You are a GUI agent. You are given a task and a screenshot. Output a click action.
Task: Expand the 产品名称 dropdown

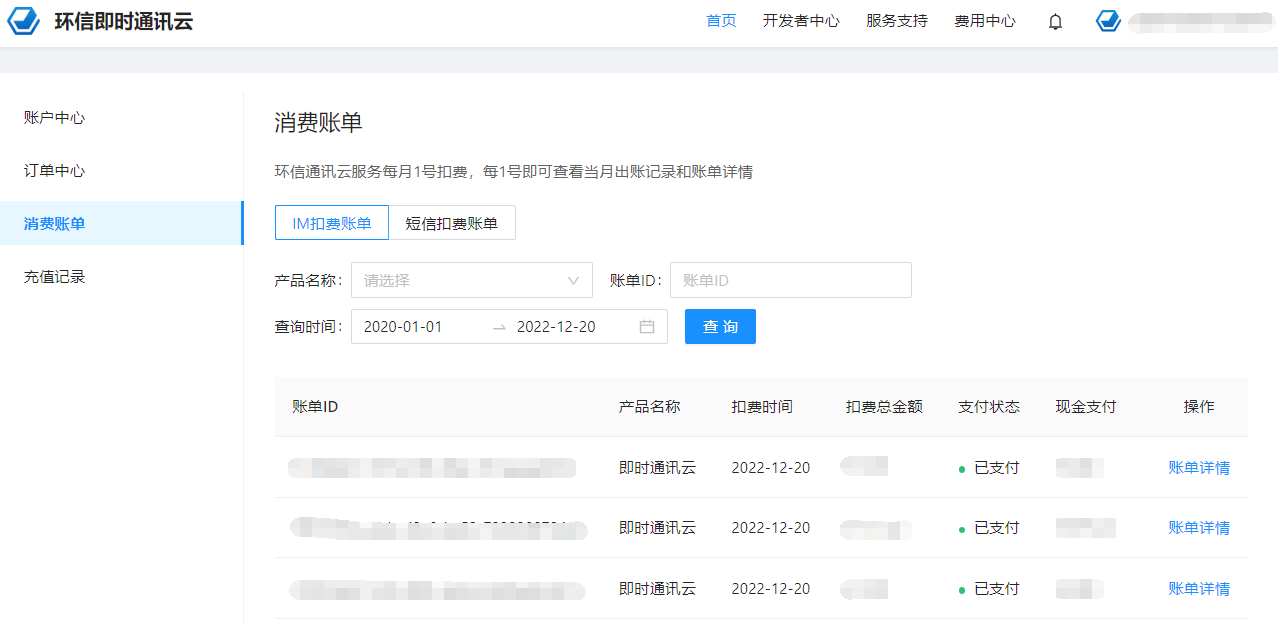pyautogui.click(x=472, y=281)
